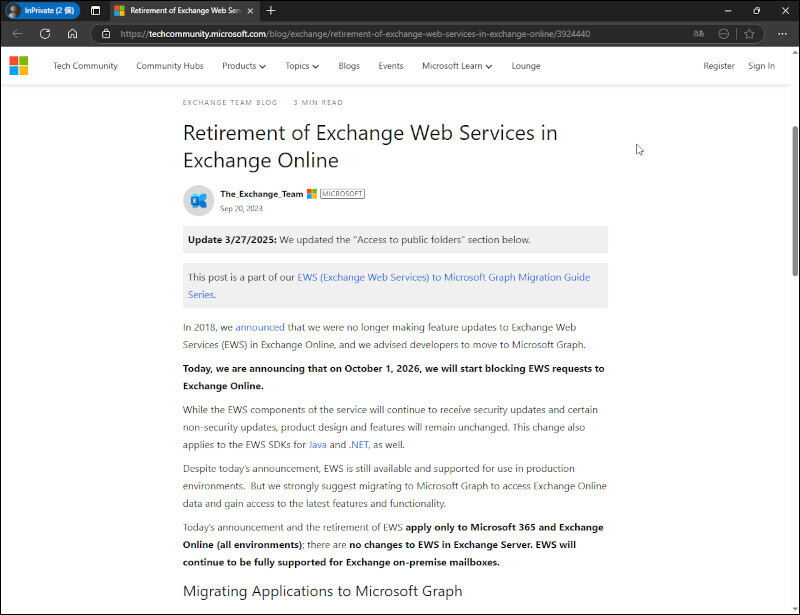
Task: Click the 'Sep 20, 2023' post date
Action: point(241,209)
